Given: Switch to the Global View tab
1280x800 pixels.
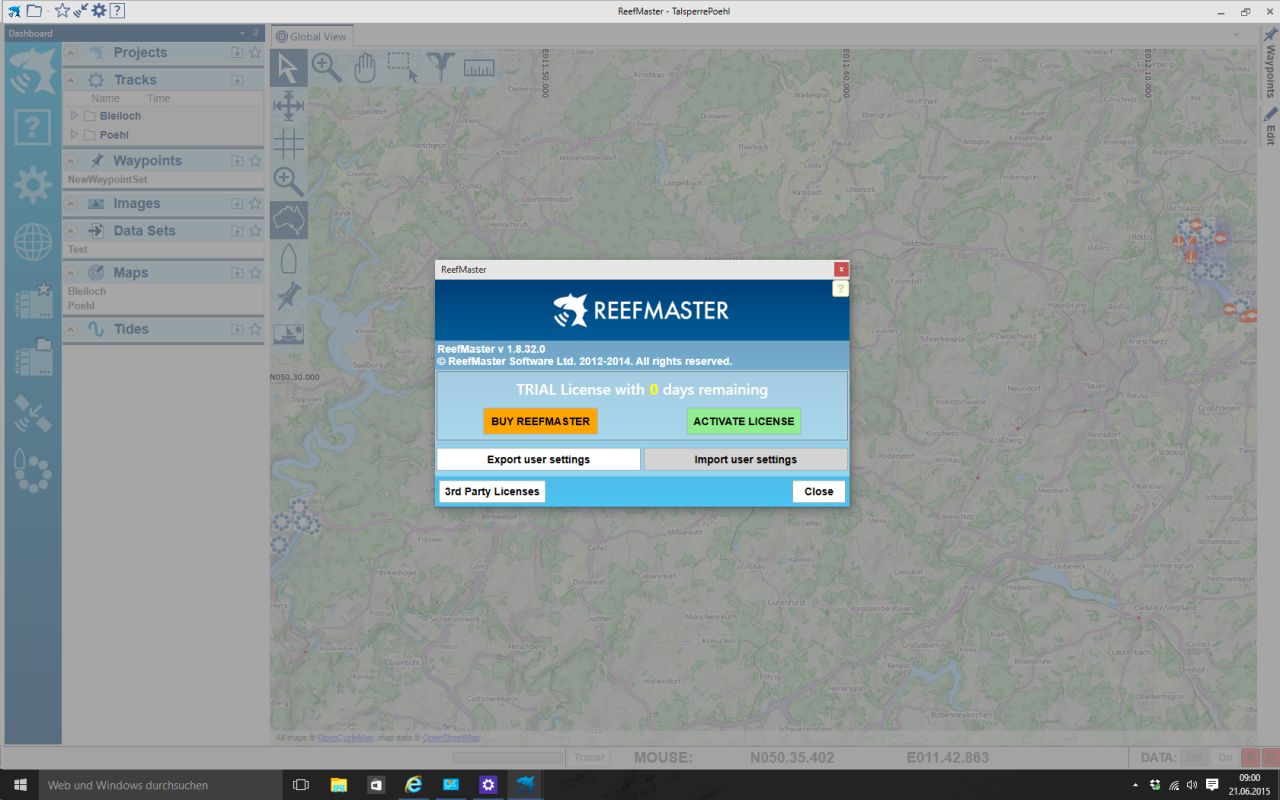Looking at the screenshot, I should (311, 37).
